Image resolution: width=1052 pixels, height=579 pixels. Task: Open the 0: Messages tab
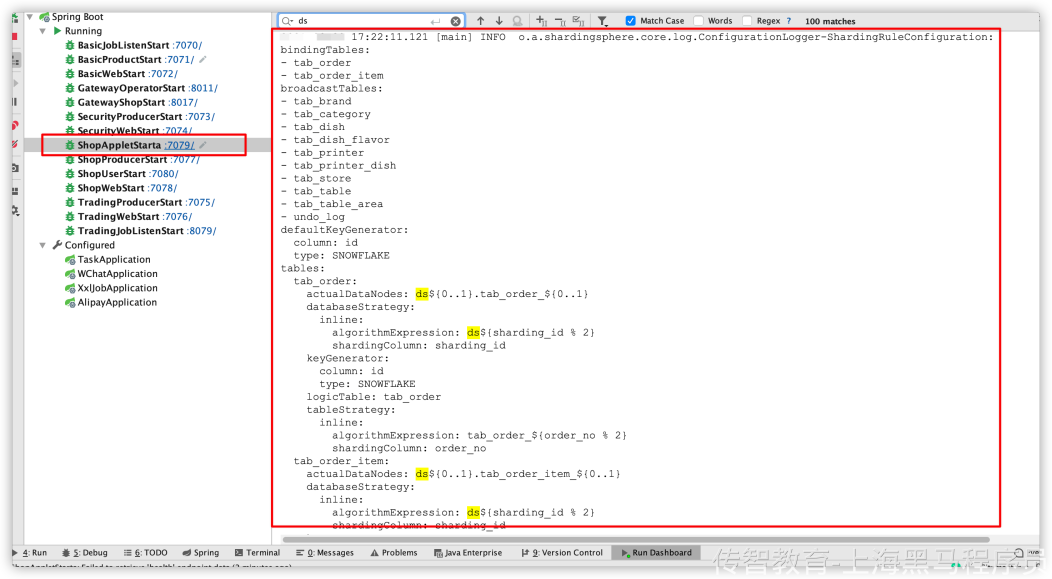(325, 553)
